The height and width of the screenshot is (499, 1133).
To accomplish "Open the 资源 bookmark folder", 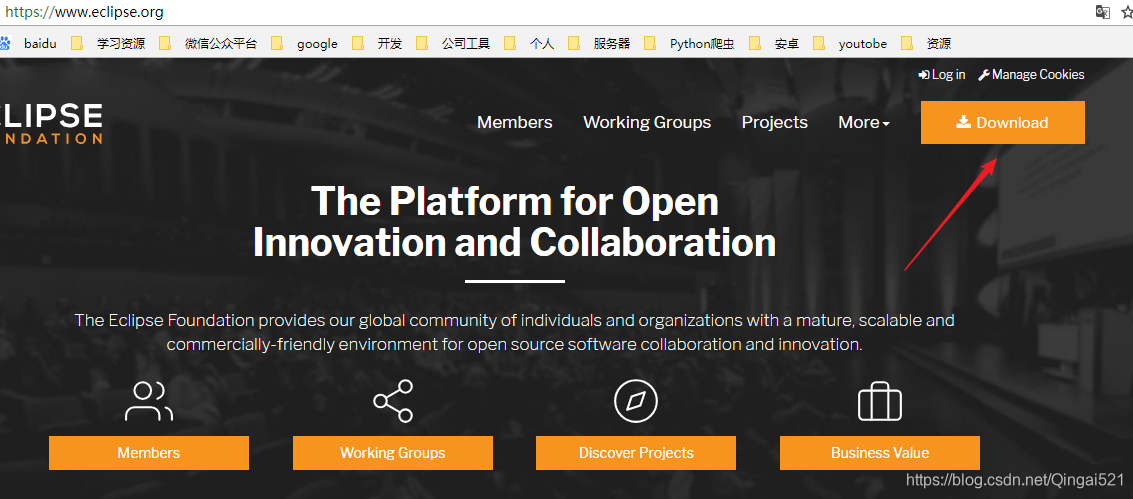I will (x=926, y=43).
